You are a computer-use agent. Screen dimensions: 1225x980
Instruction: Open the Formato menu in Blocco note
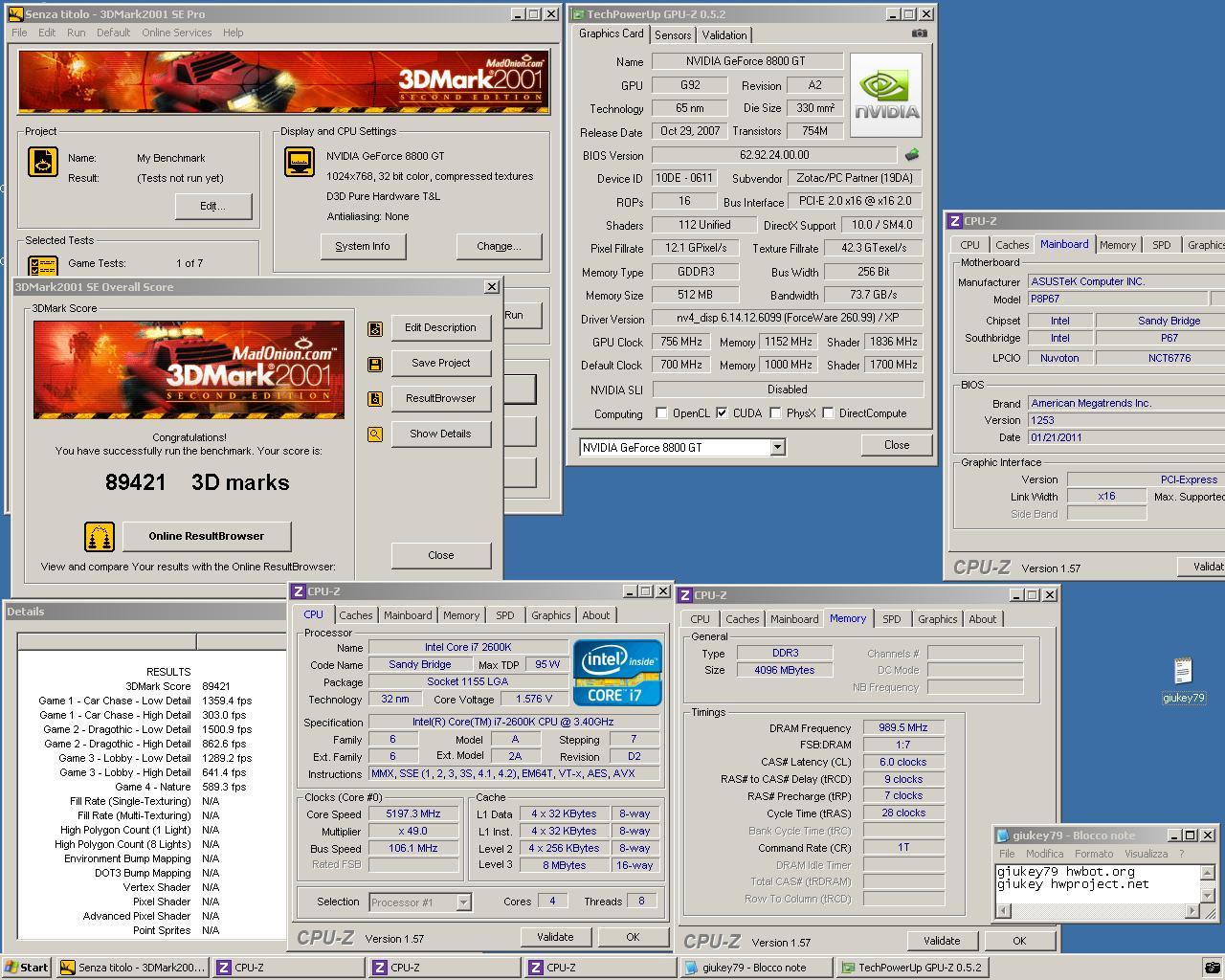point(1094,854)
